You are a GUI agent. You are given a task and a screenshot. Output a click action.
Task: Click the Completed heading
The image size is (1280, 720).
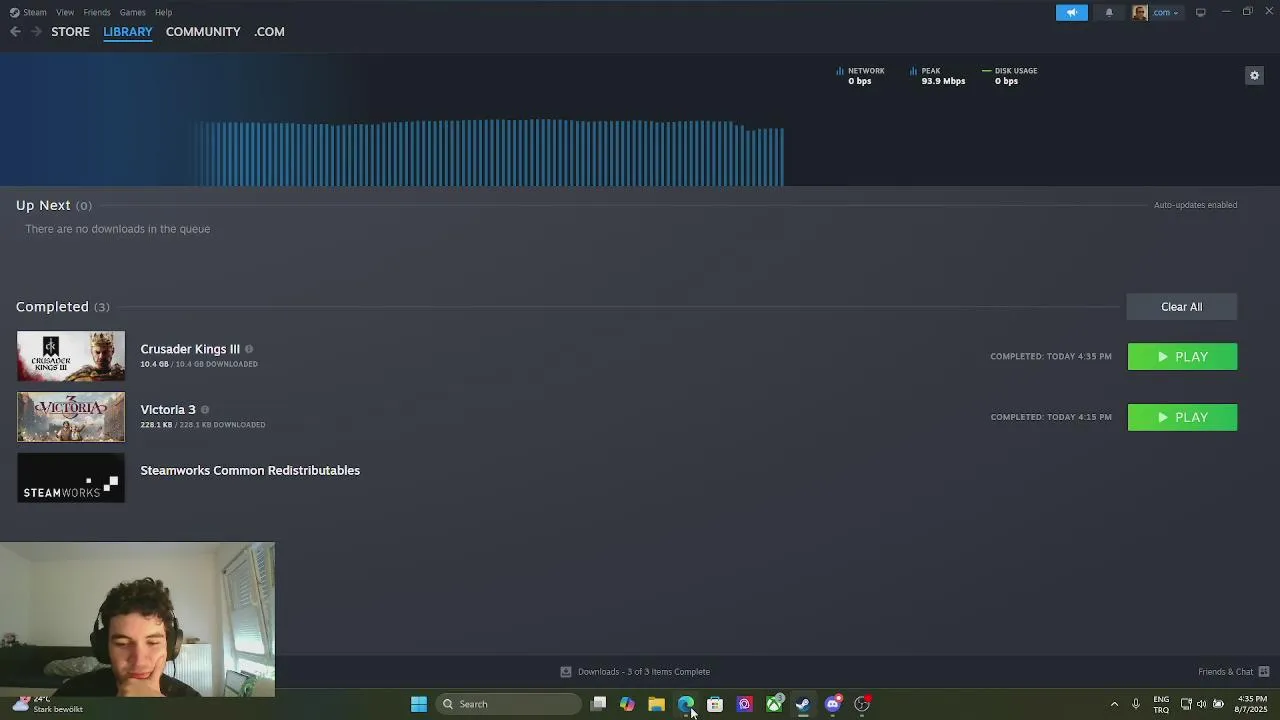pyautogui.click(x=52, y=307)
